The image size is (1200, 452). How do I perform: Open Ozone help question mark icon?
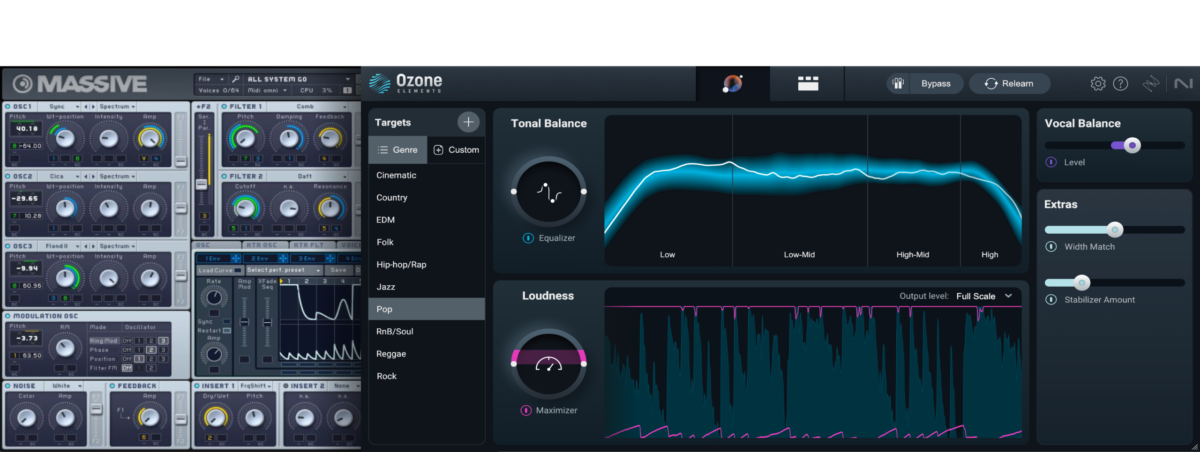pyautogui.click(x=1121, y=84)
